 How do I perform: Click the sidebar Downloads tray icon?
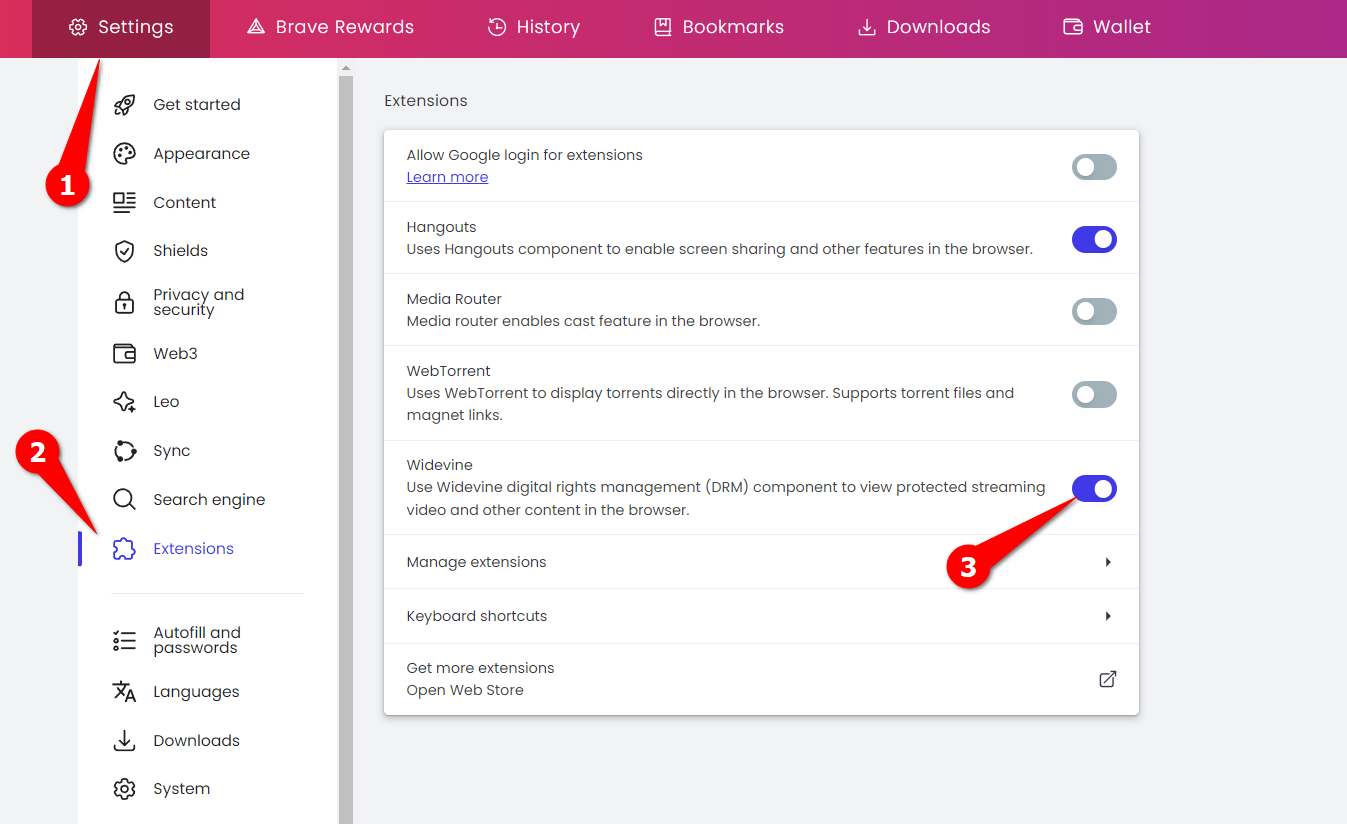click(124, 741)
